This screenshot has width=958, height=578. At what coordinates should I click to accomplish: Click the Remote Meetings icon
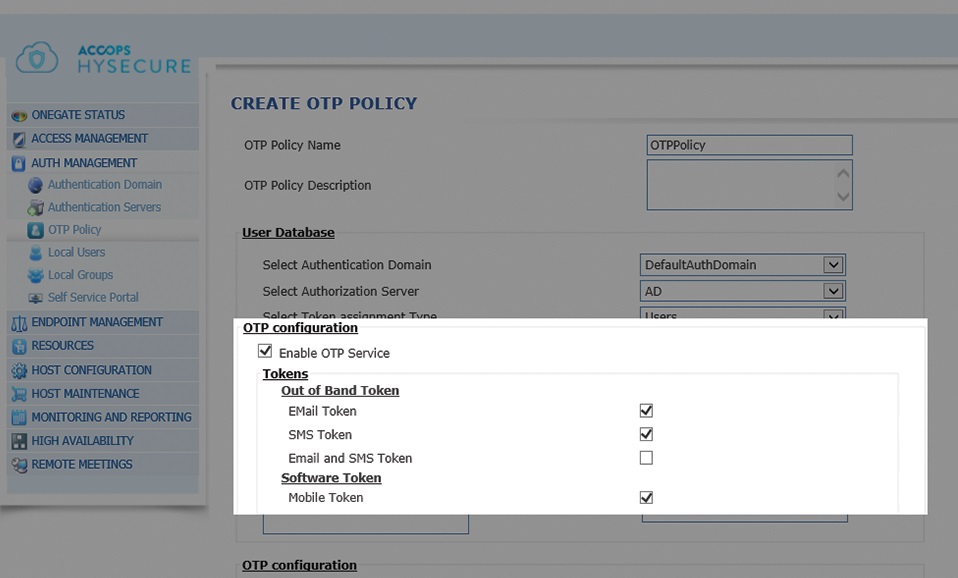19,465
